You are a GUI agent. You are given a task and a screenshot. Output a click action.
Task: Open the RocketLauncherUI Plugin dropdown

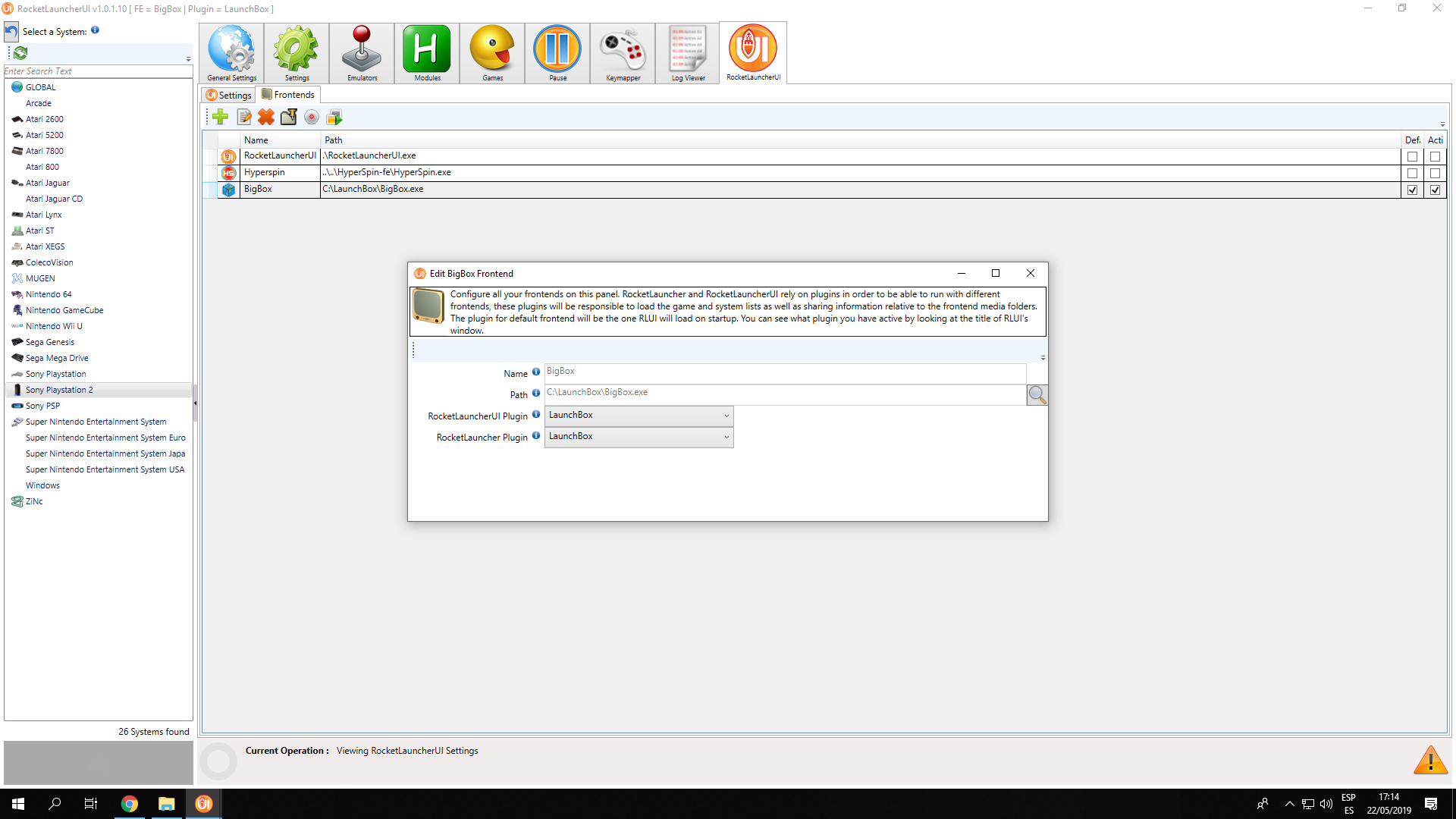coord(639,416)
